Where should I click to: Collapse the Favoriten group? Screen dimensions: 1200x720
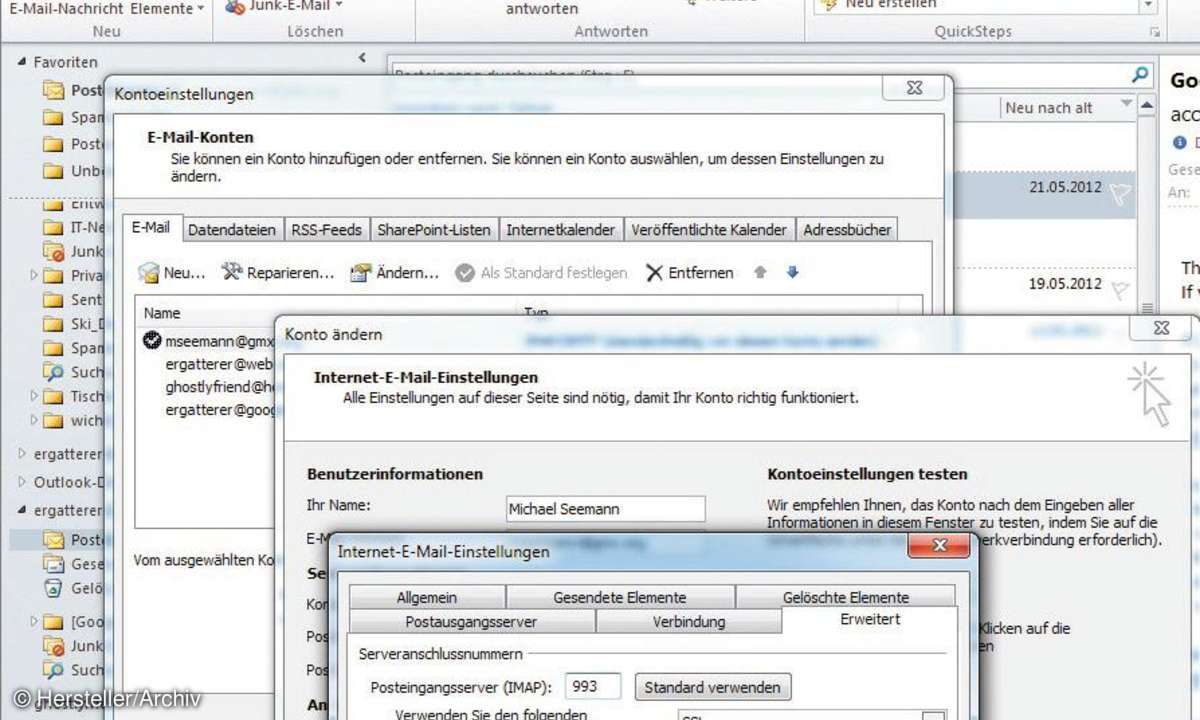pos(21,62)
